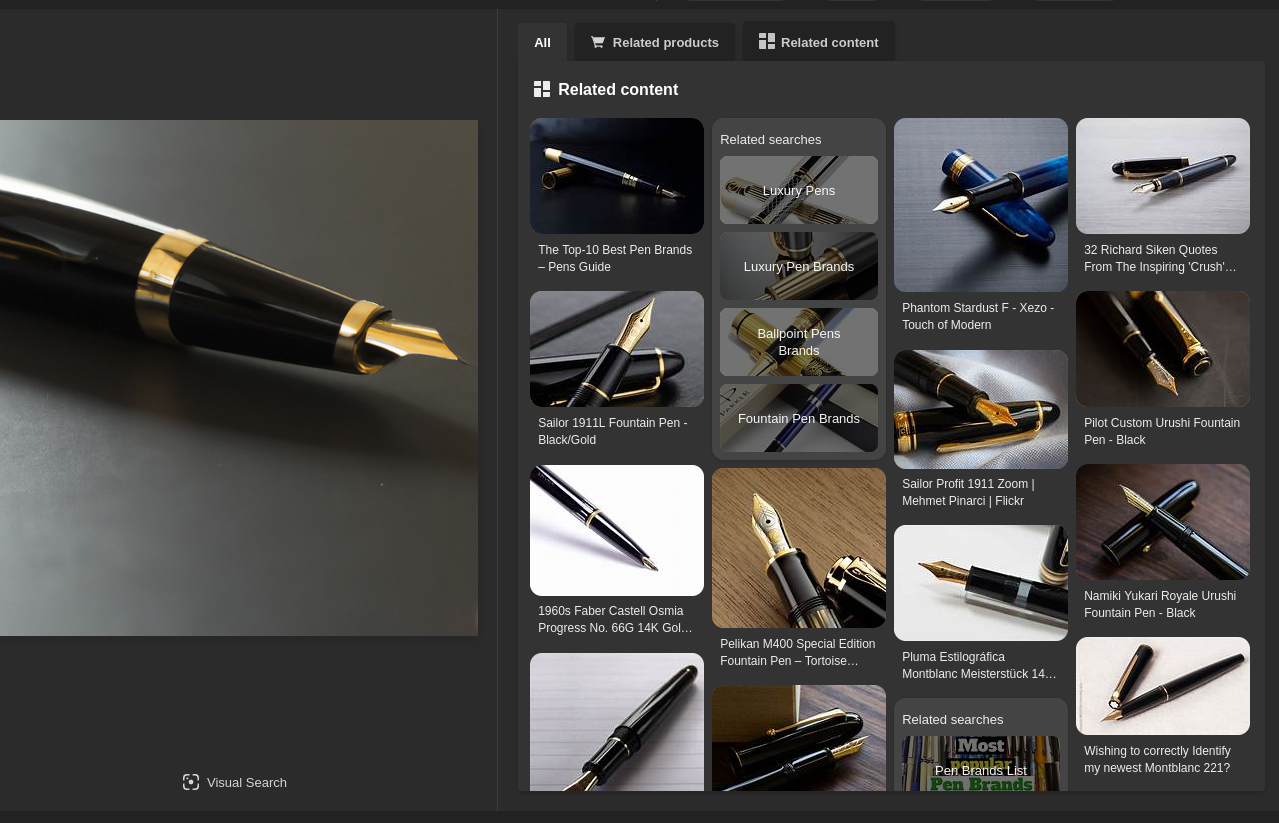Click the Related products cart icon
This screenshot has height=823, width=1279.
click(x=598, y=42)
